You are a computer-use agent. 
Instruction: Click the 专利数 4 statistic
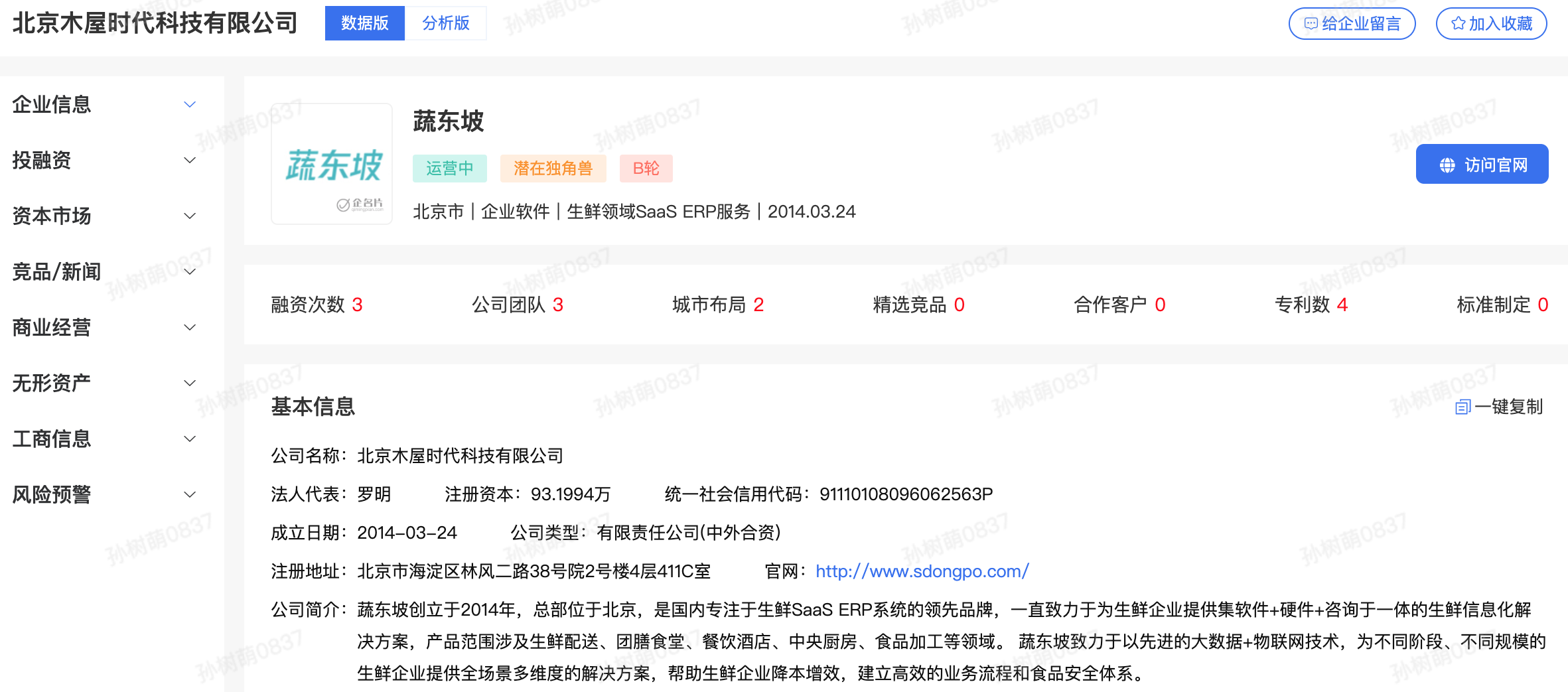pyautogui.click(x=1311, y=305)
